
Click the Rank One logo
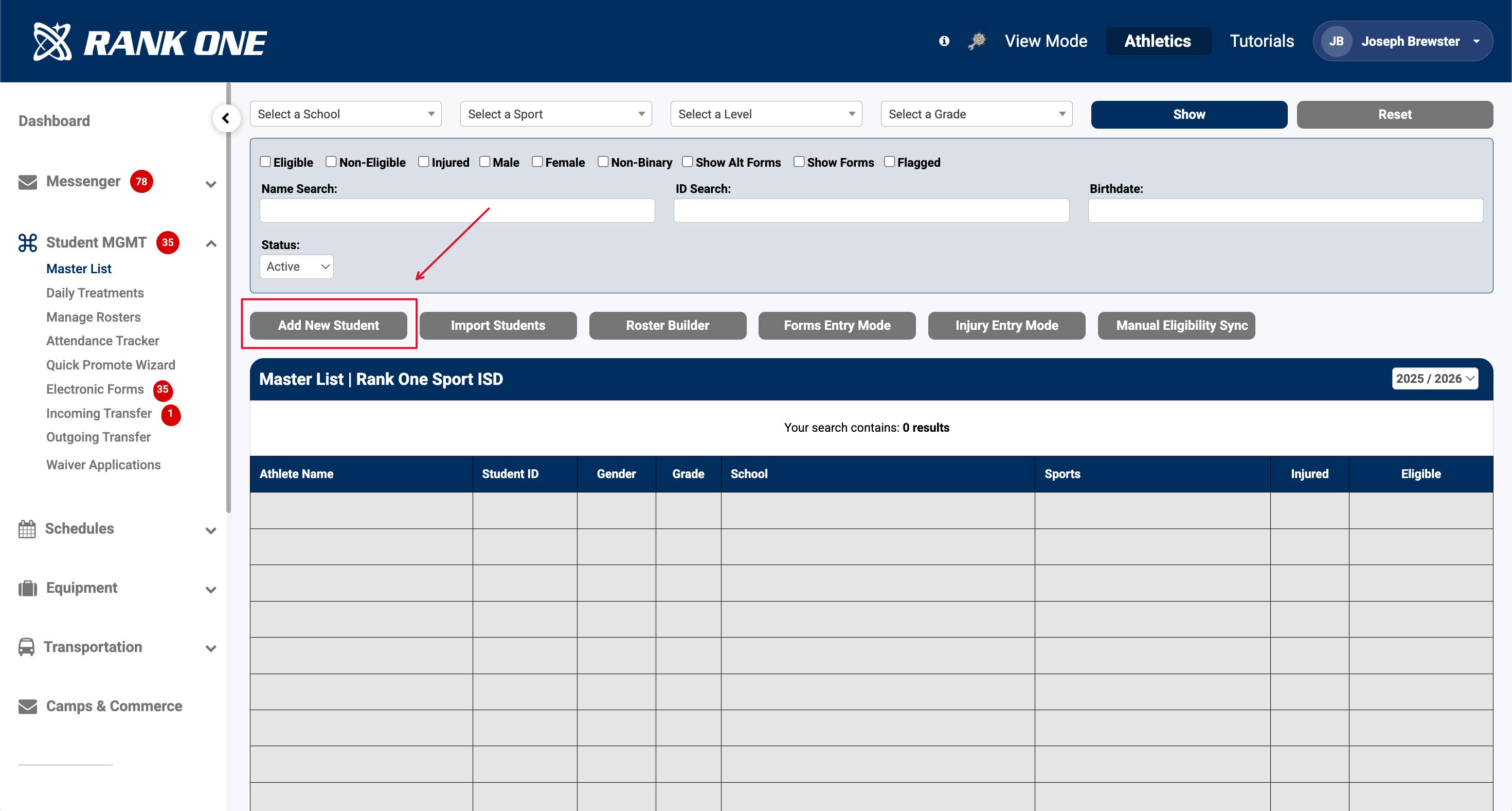click(150, 42)
